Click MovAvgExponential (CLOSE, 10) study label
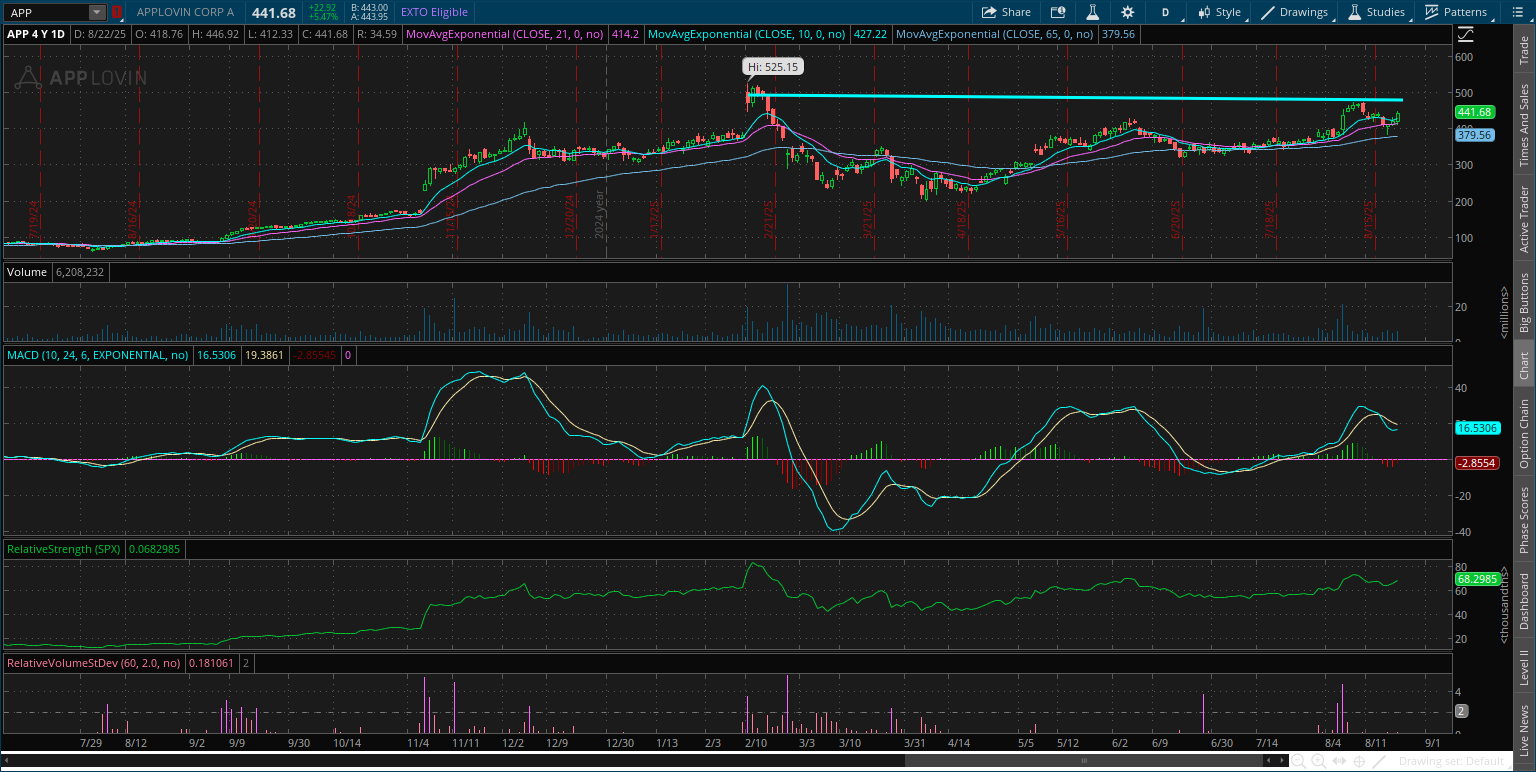Screen dimensions: 1536x772 point(747,34)
